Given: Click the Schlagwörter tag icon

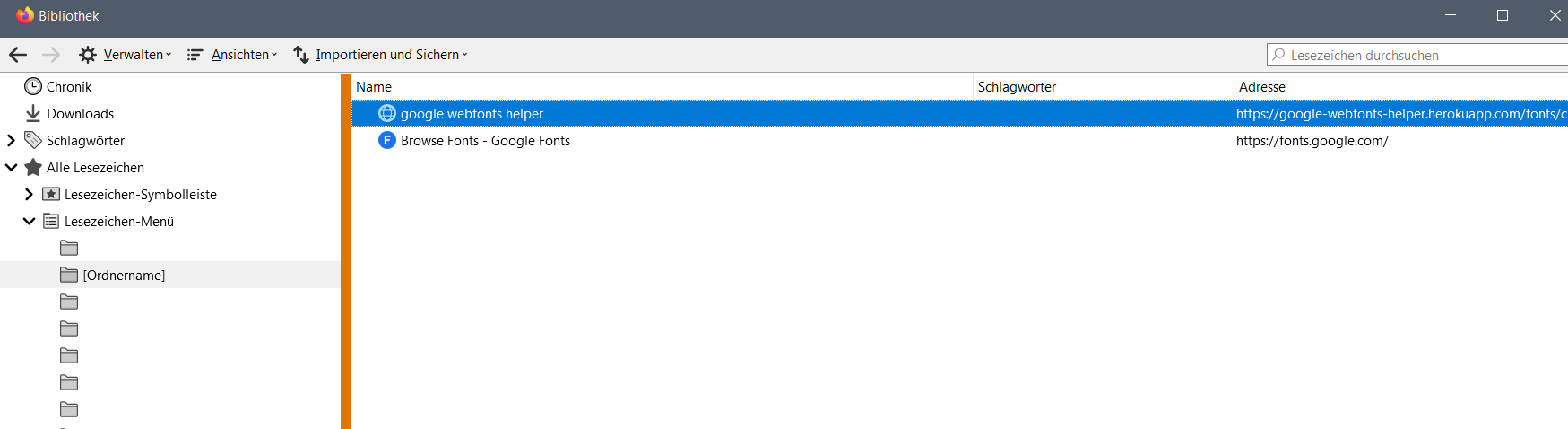Looking at the screenshot, I should pyautogui.click(x=33, y=140).
